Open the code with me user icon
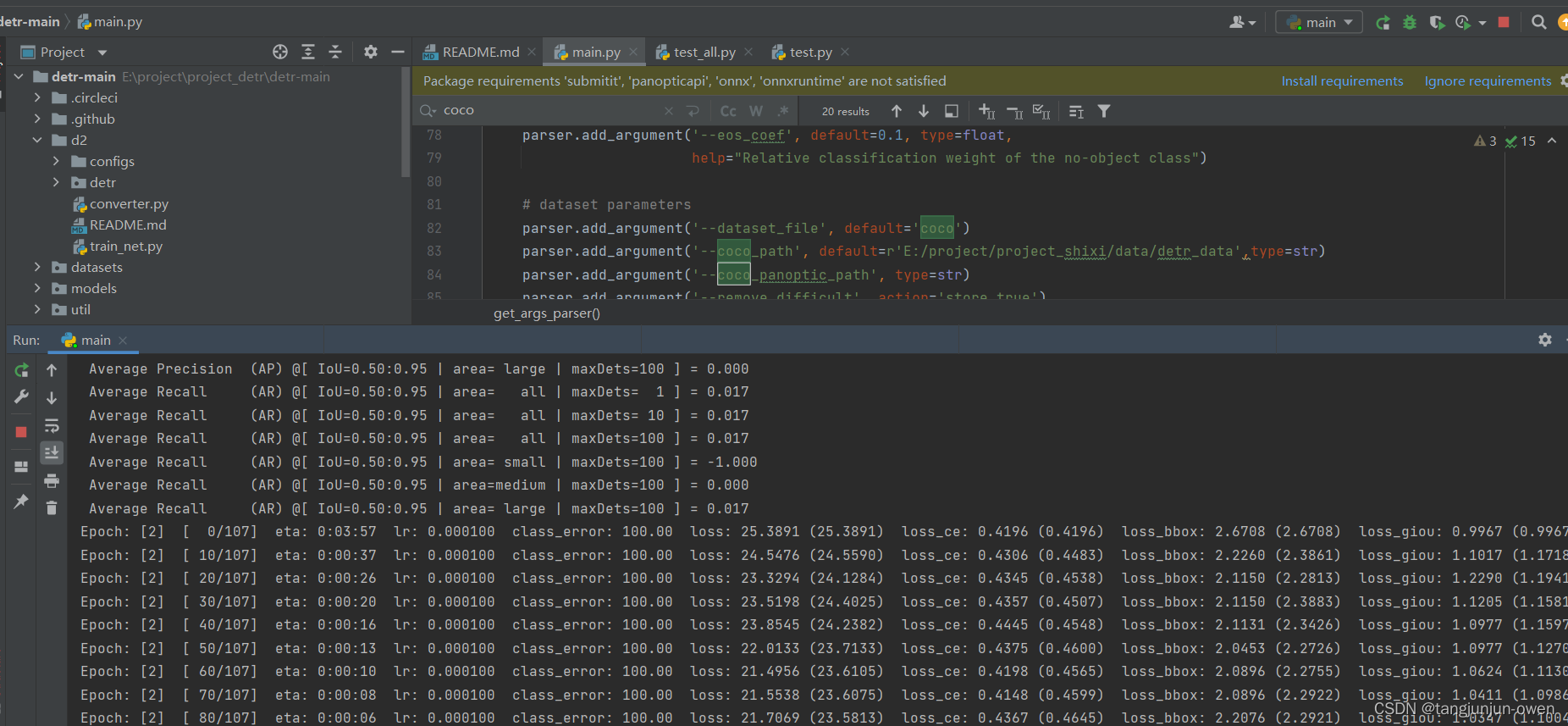This screenshot has height=726, width=1568. click(1242, 23)
